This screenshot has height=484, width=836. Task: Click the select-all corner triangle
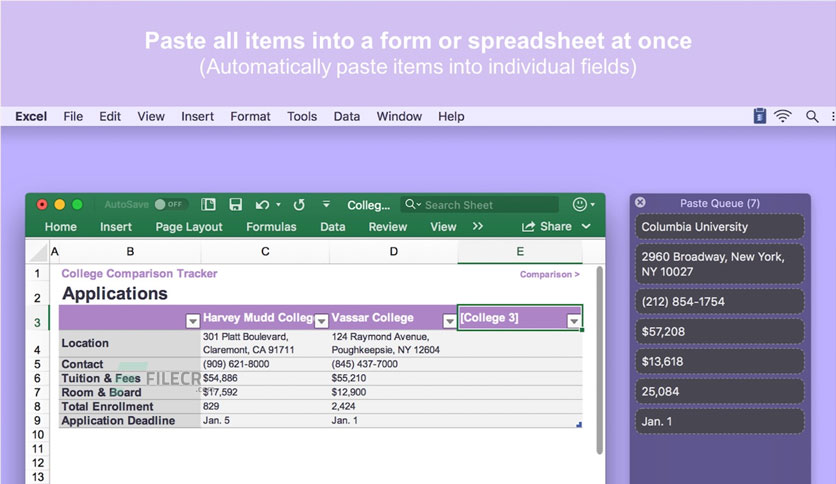pyautogui.click(x=39, y=252)
